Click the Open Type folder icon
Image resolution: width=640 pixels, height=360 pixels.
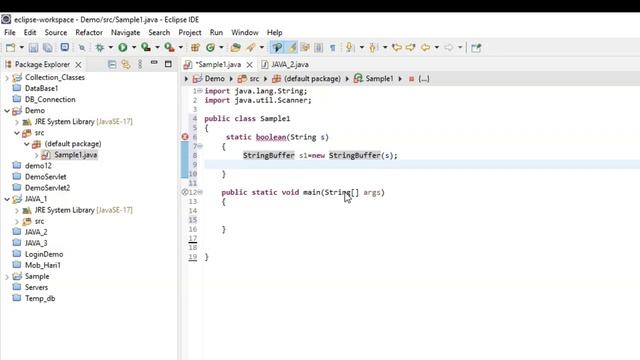[235, 48]
